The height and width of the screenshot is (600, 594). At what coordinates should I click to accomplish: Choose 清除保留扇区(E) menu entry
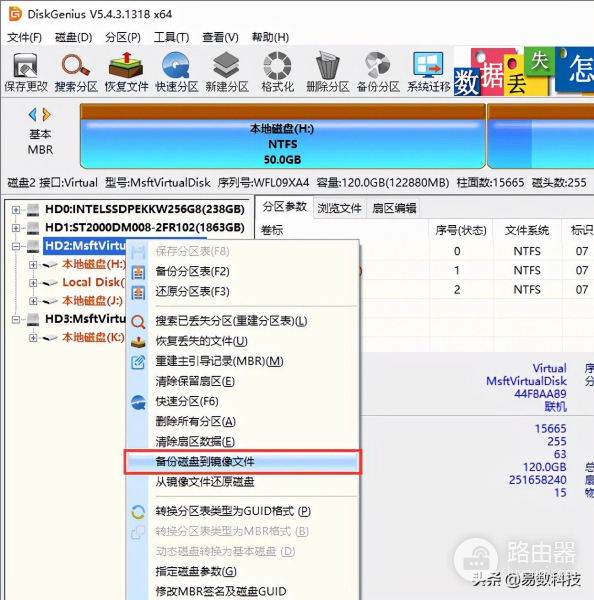point(242,382)
